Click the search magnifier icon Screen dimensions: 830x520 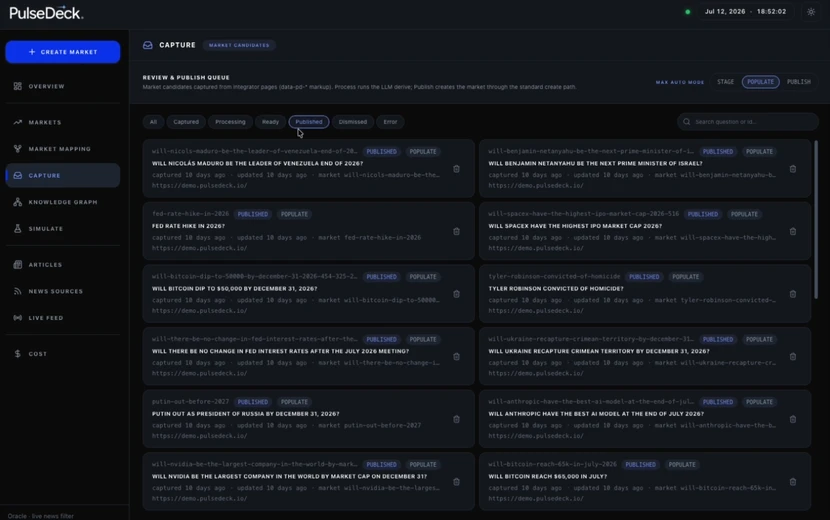(x=687, y=122)
